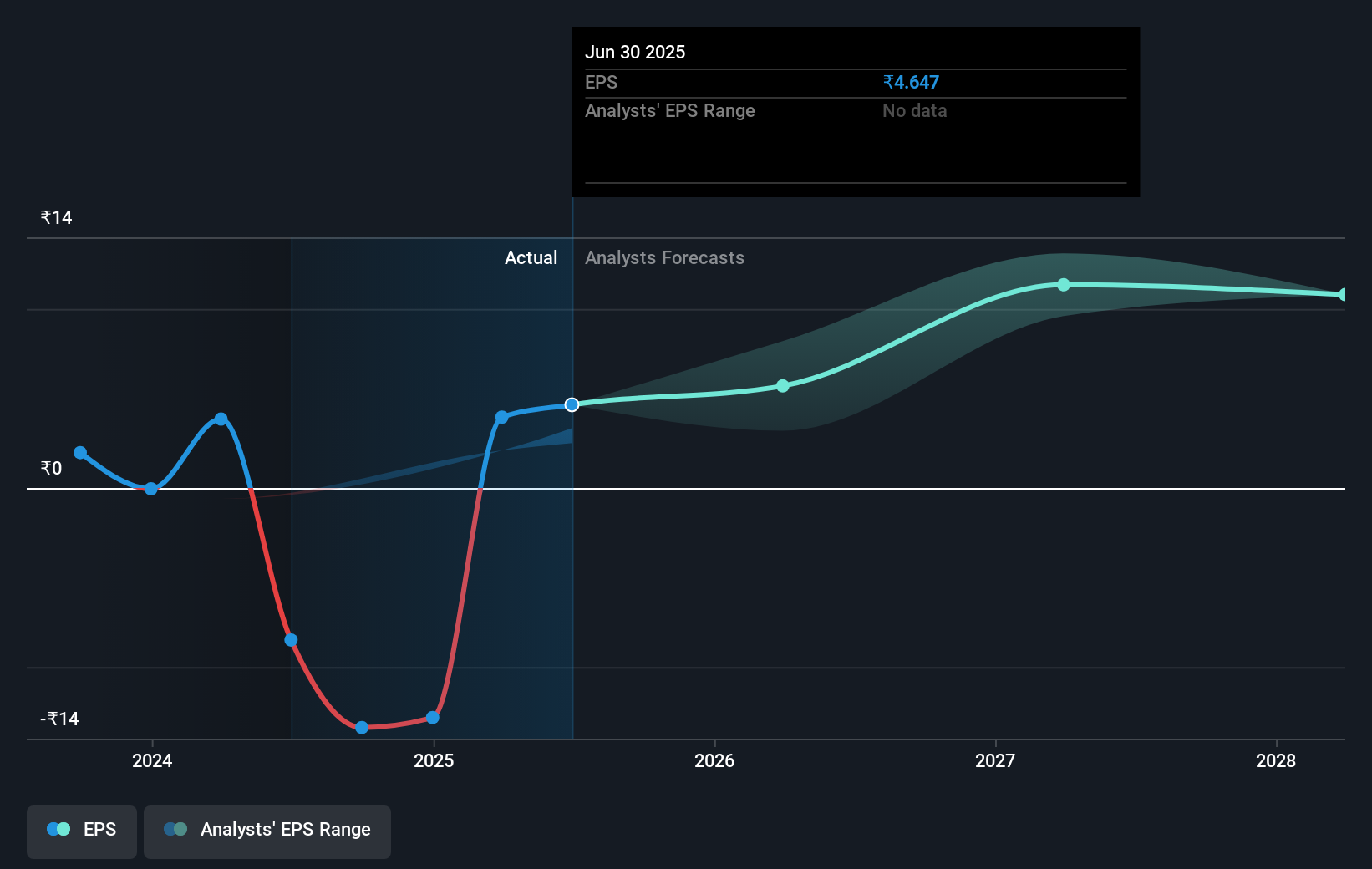Click the ₹0 y-axis label
Image resolution: width=1372 pixels, height=869 pixels.
pyautogui.click(x=51, y=469)
